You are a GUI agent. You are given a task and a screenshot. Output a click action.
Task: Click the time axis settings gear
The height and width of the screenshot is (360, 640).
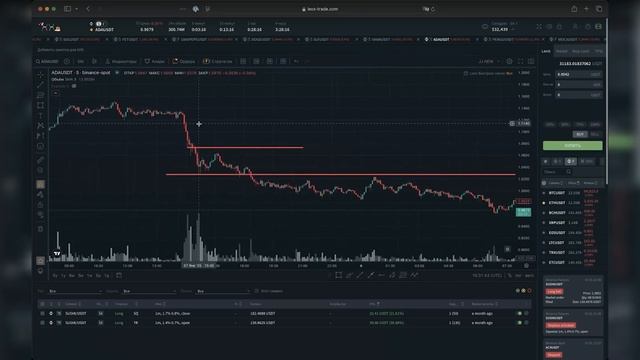tap(527, 266)
